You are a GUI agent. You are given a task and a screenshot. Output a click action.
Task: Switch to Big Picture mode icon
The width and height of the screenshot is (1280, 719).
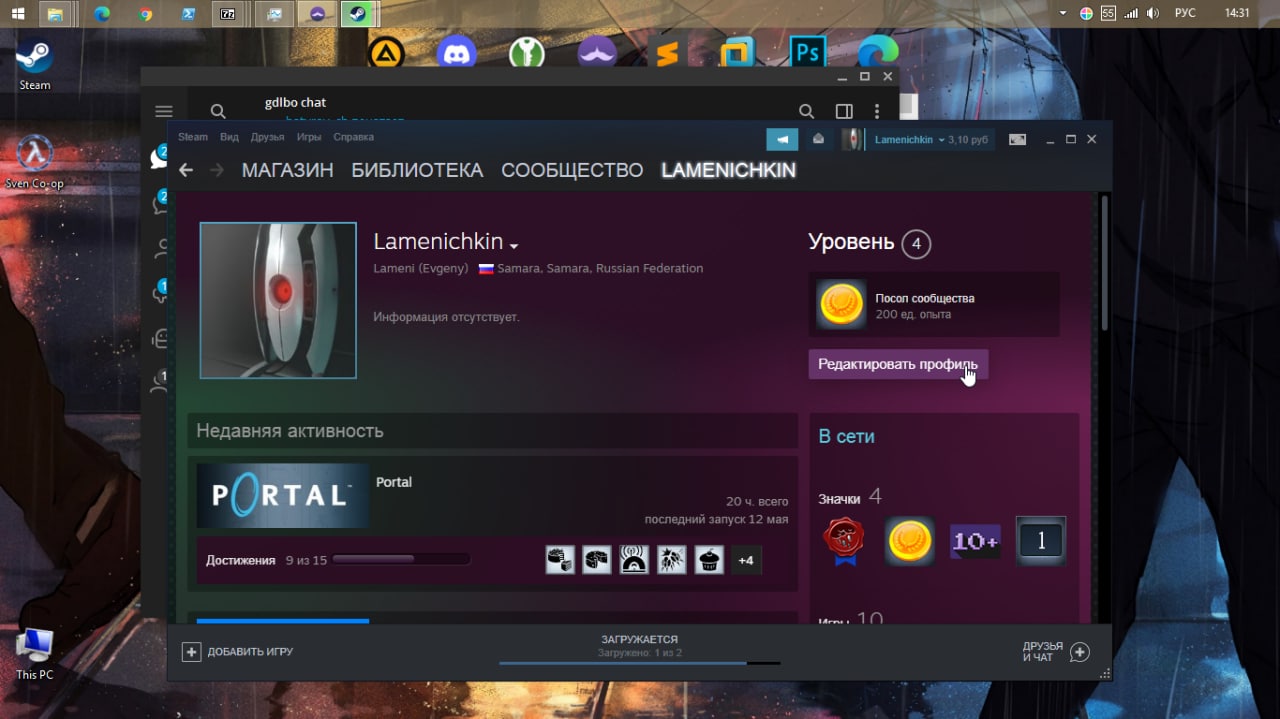[1017, 139]
